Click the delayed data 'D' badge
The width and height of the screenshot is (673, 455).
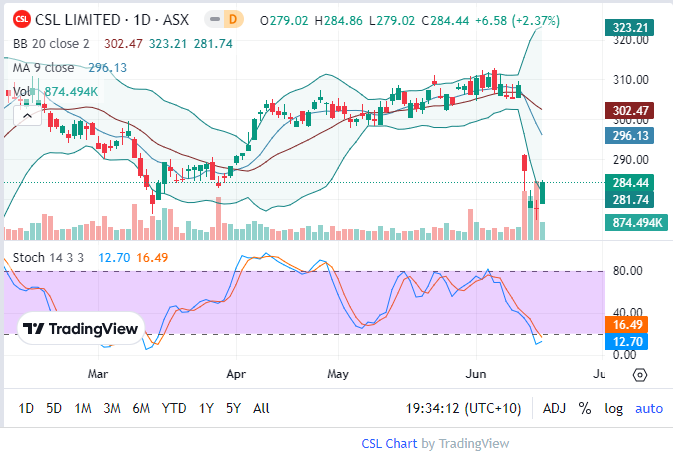click(233, 20)
